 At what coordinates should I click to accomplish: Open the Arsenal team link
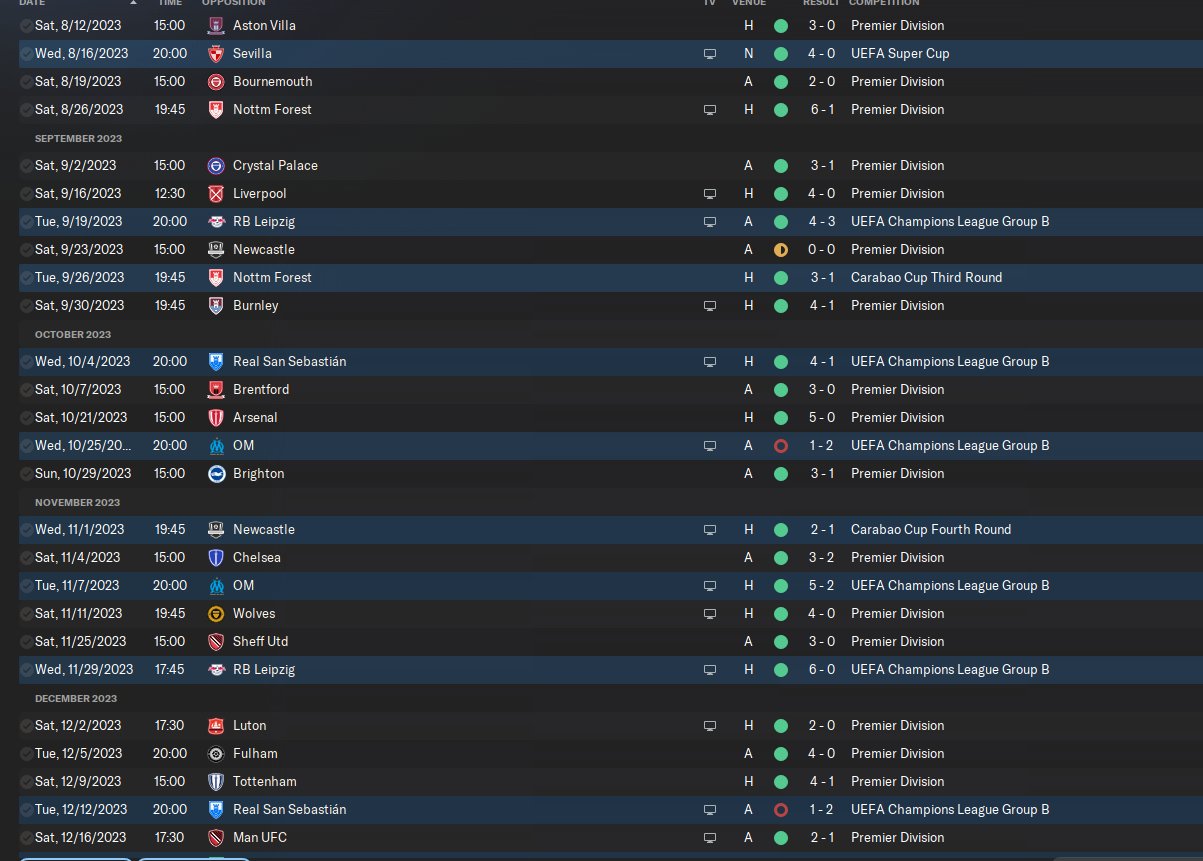click(255, 417)
